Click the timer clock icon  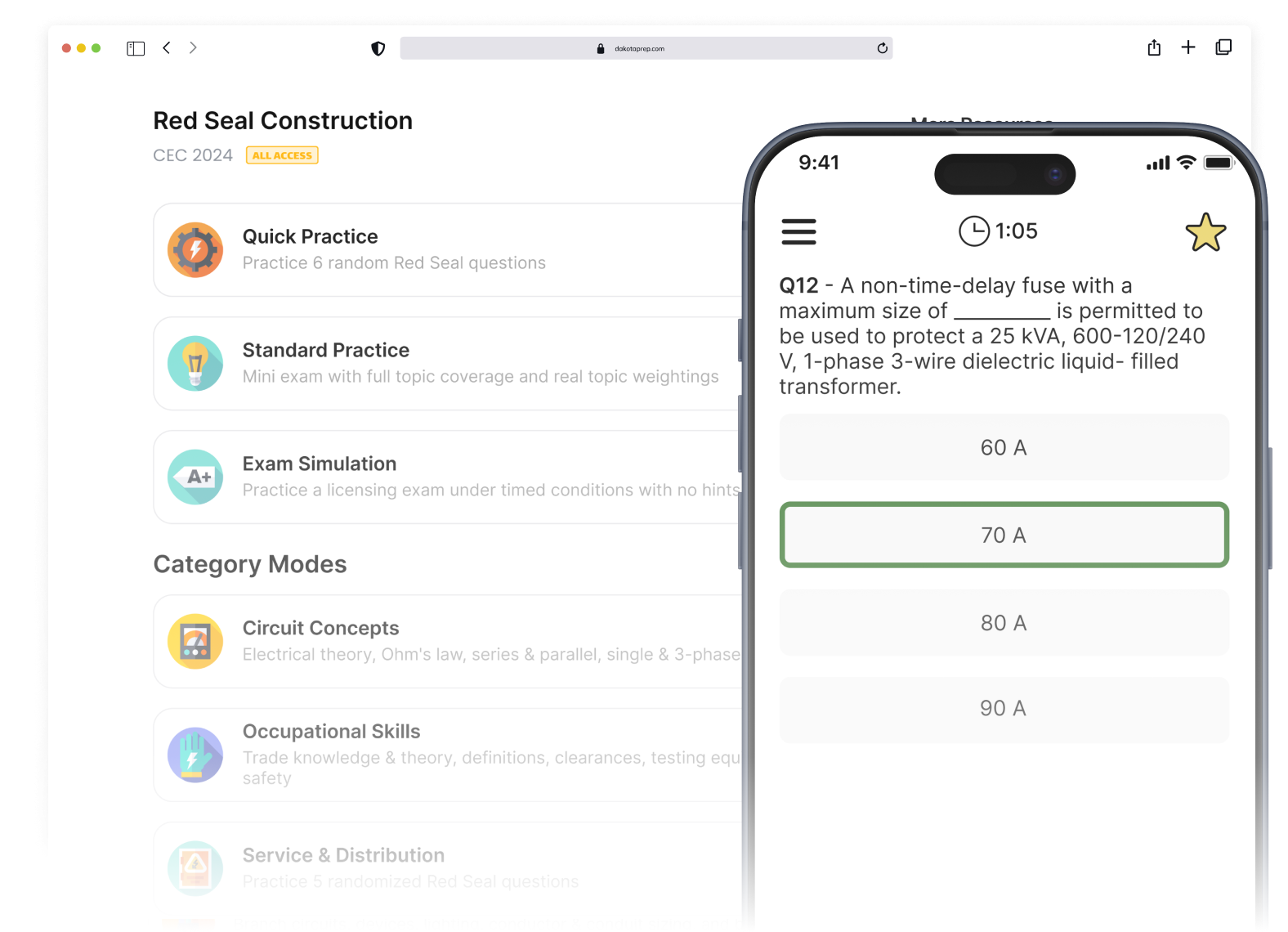coord(973,231)
